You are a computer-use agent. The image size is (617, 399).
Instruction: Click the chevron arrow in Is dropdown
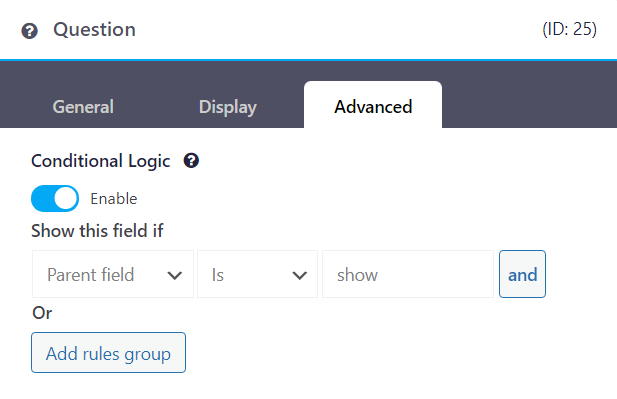pos(299,275)
